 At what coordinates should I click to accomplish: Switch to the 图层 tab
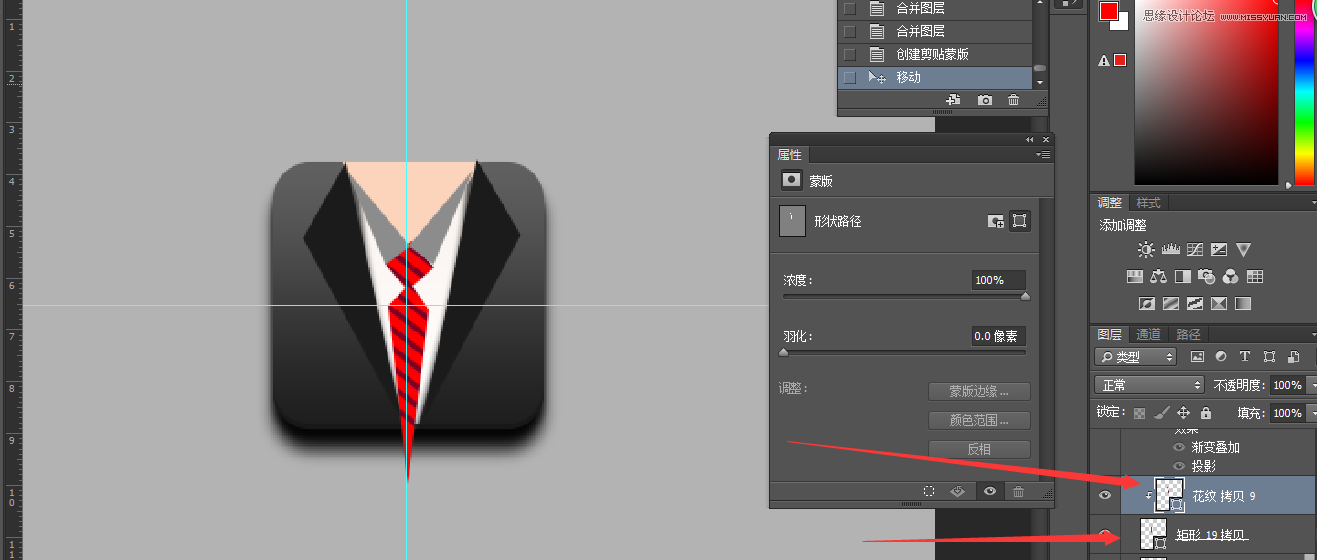point(1109,334)
